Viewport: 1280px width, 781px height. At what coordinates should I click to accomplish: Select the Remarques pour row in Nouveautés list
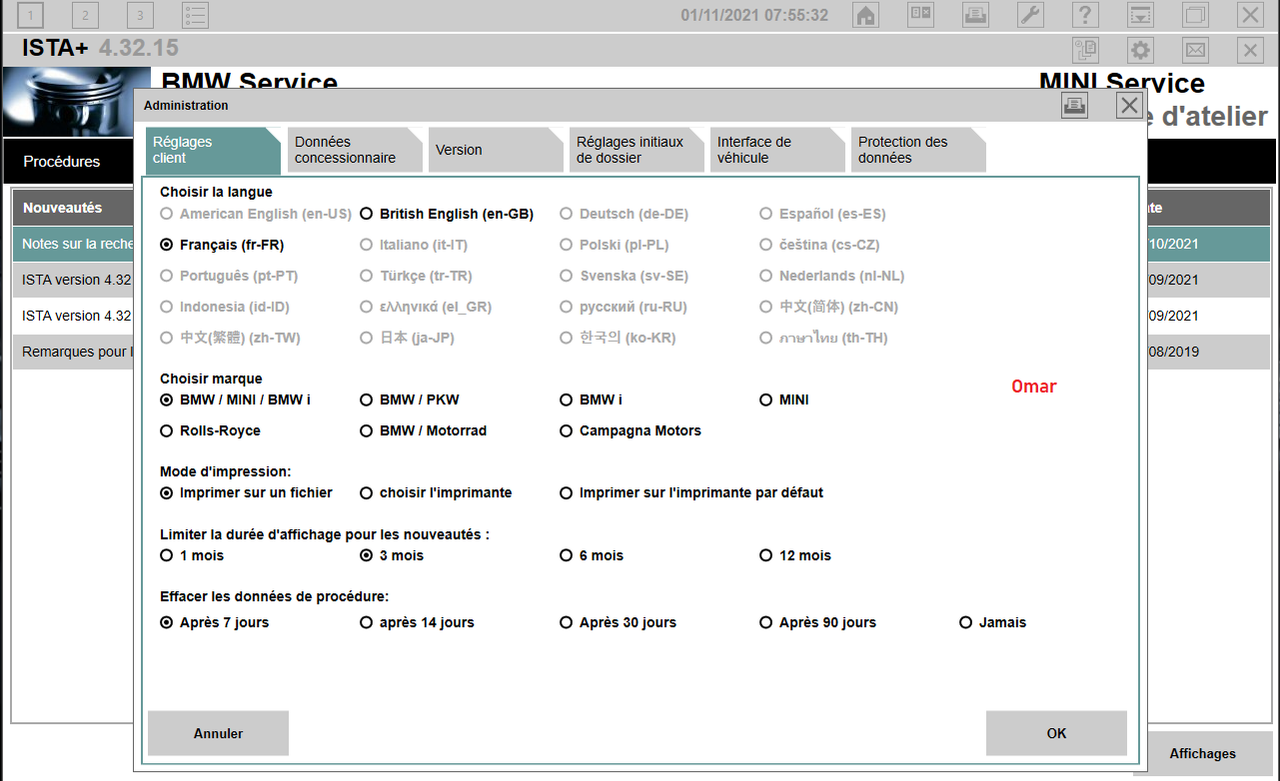click(x=75, y=352)
